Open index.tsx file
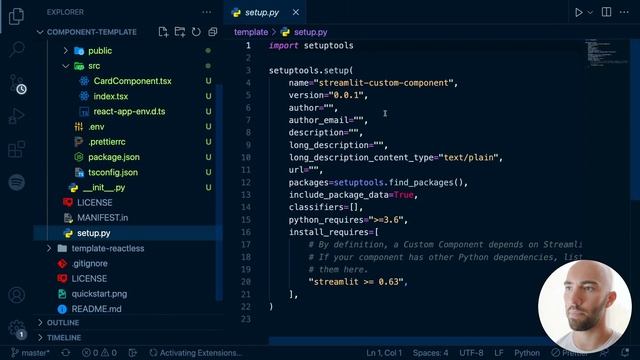640x360 pixels. coord(111,96)
